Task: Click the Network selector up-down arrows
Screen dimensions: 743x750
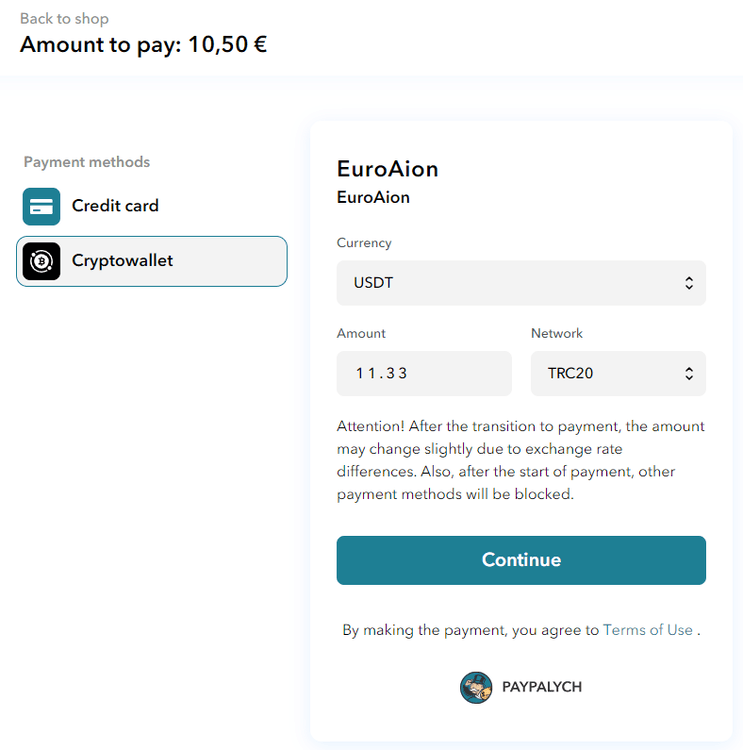Action: (x=689, y=373)
